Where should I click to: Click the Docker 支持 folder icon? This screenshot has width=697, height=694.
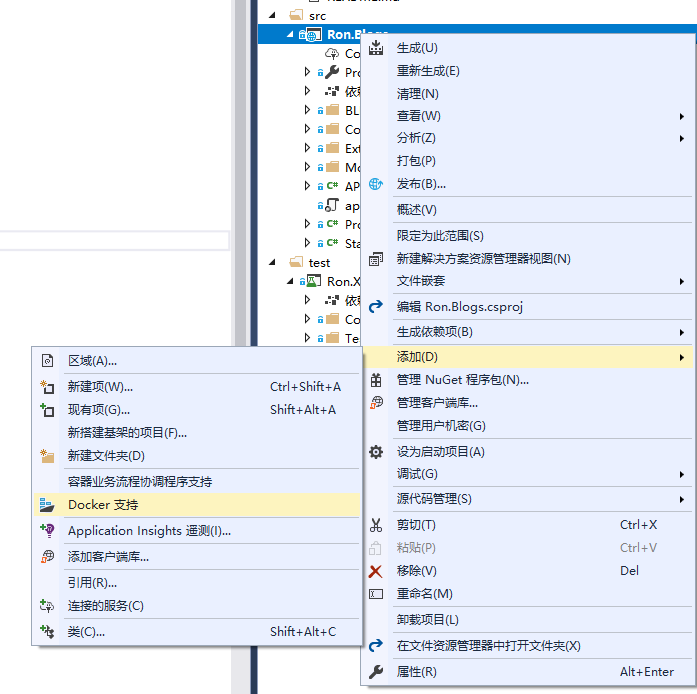click(47, 505)
